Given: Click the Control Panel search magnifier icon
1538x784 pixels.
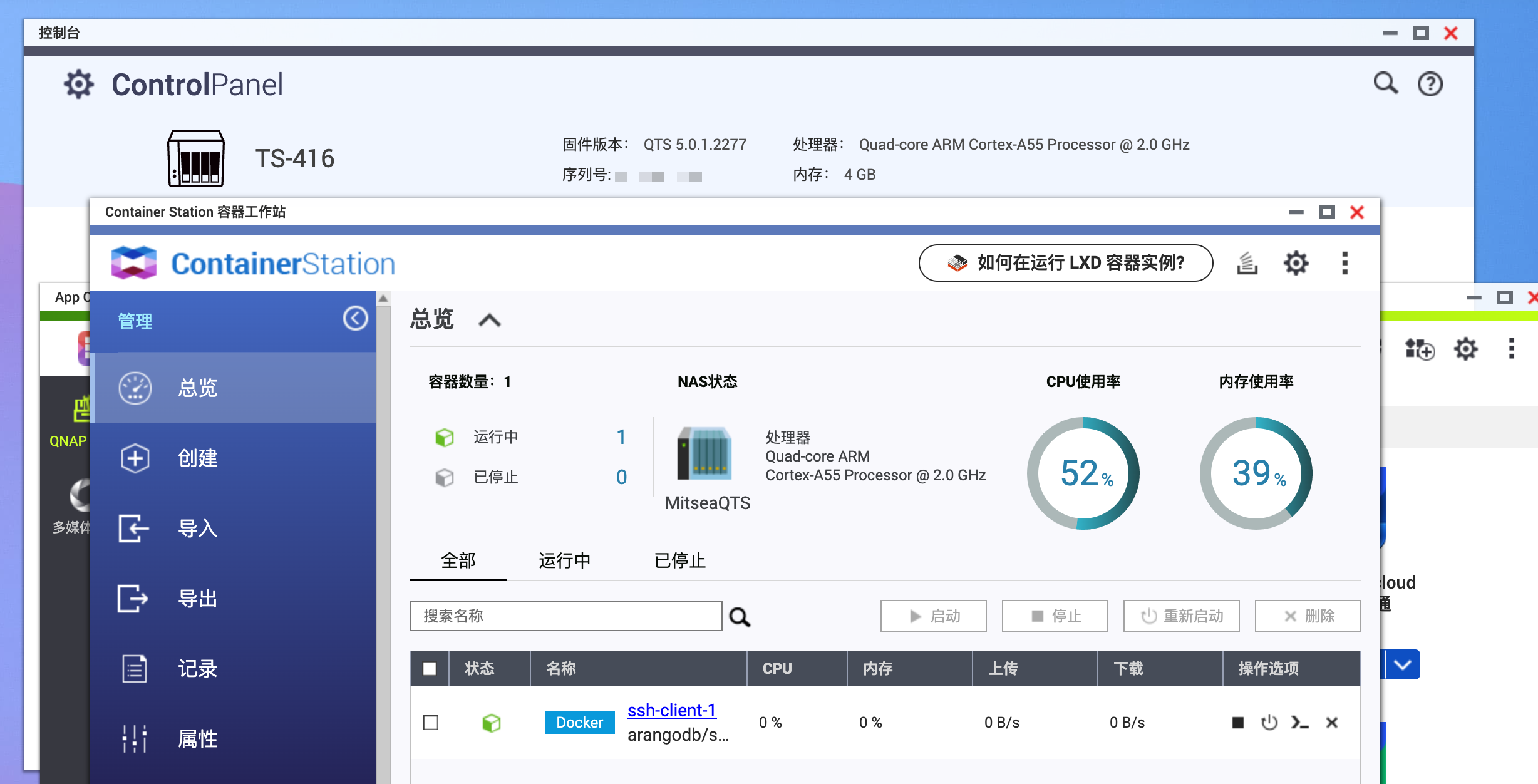Looking at the screenshot, I should tap(1385, 83).
